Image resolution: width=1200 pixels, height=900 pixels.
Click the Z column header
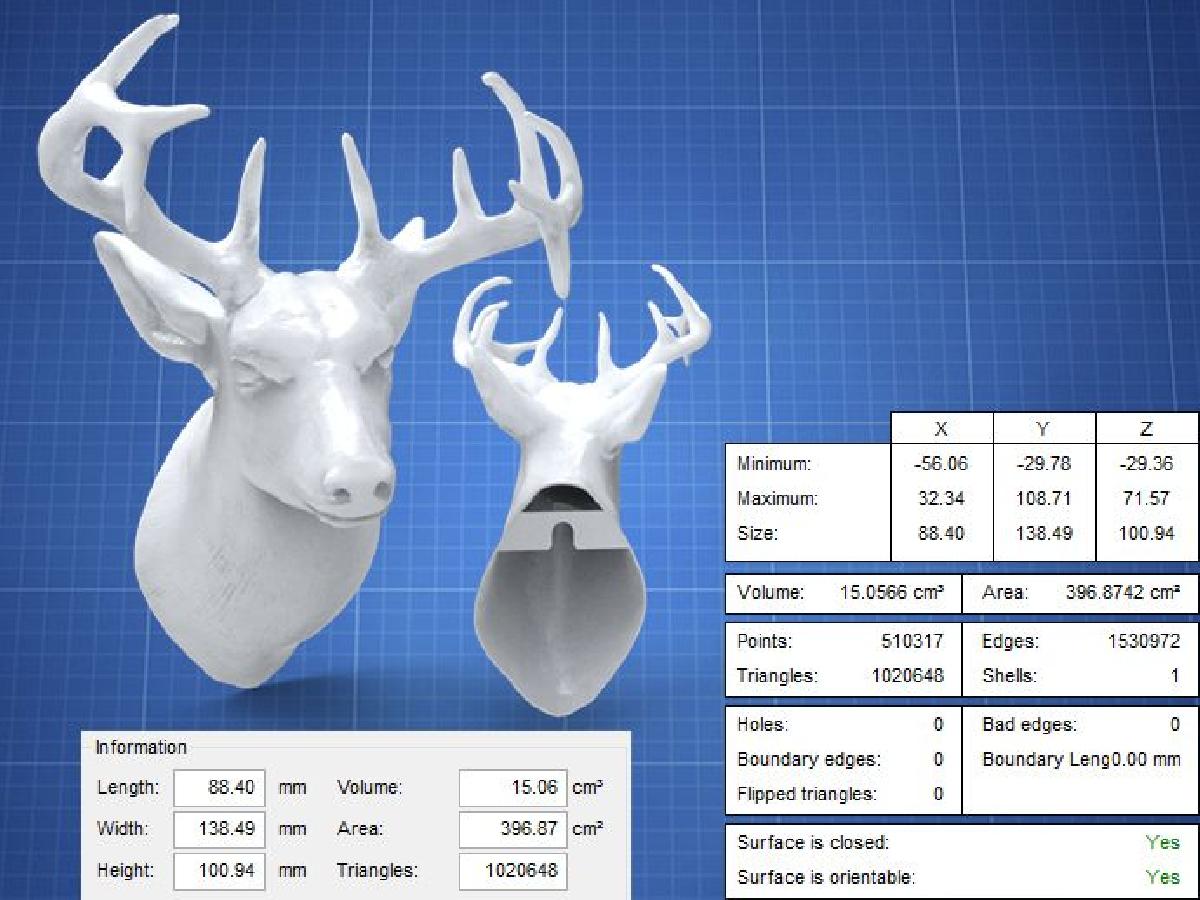point(1147,429)
